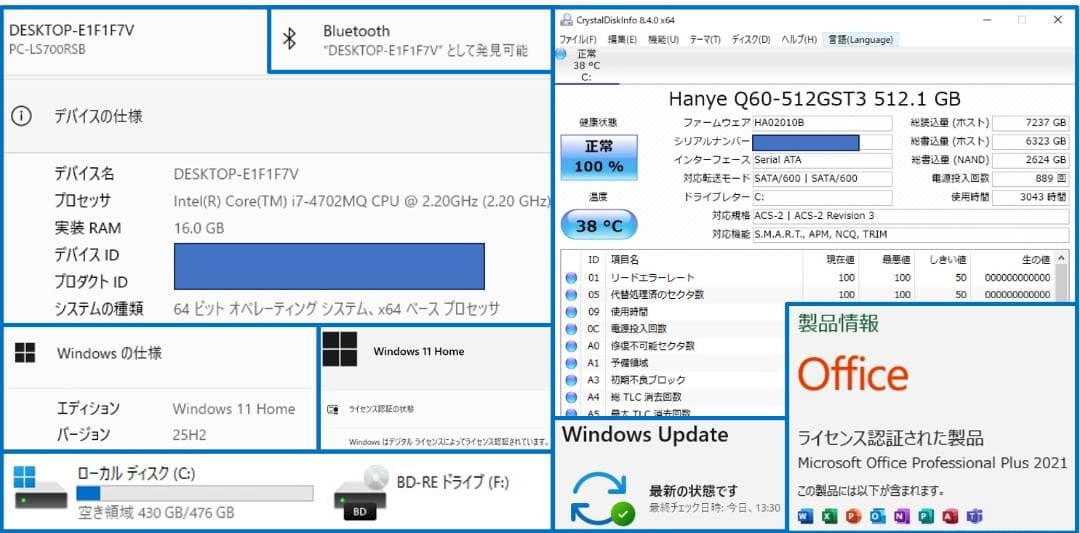Screen dimensions: 1080x533
Task: Click the 実装 RAM value 16.0 GB
Action: click(198, 228)
